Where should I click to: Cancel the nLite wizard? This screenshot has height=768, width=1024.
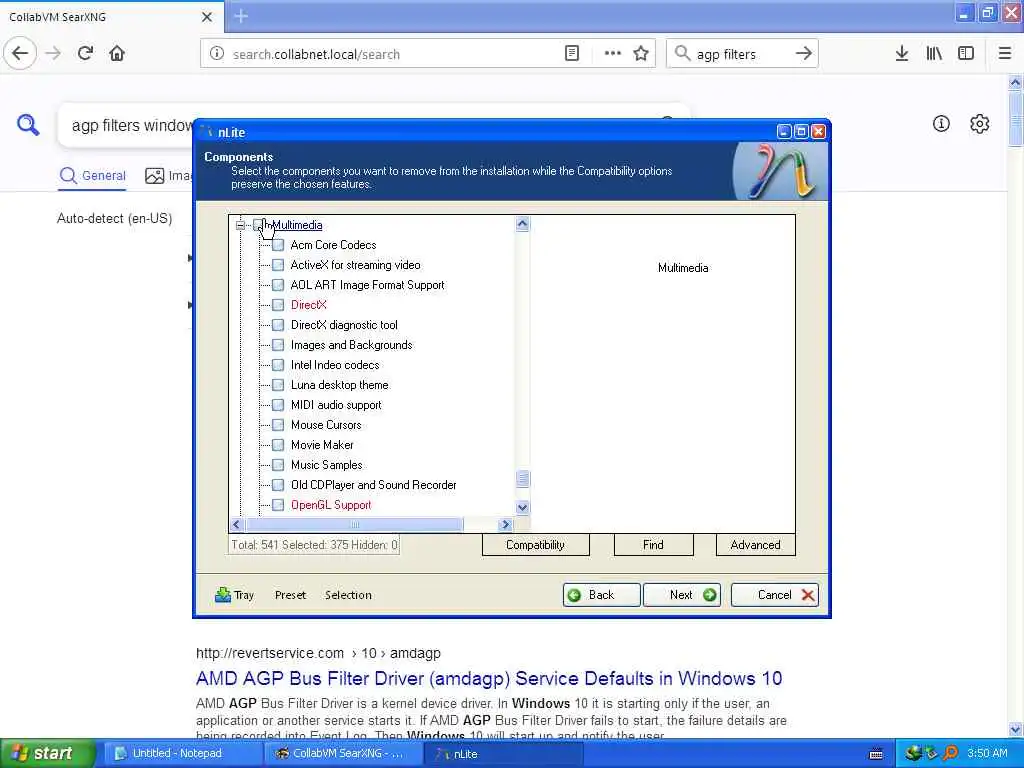coord(775,595)
